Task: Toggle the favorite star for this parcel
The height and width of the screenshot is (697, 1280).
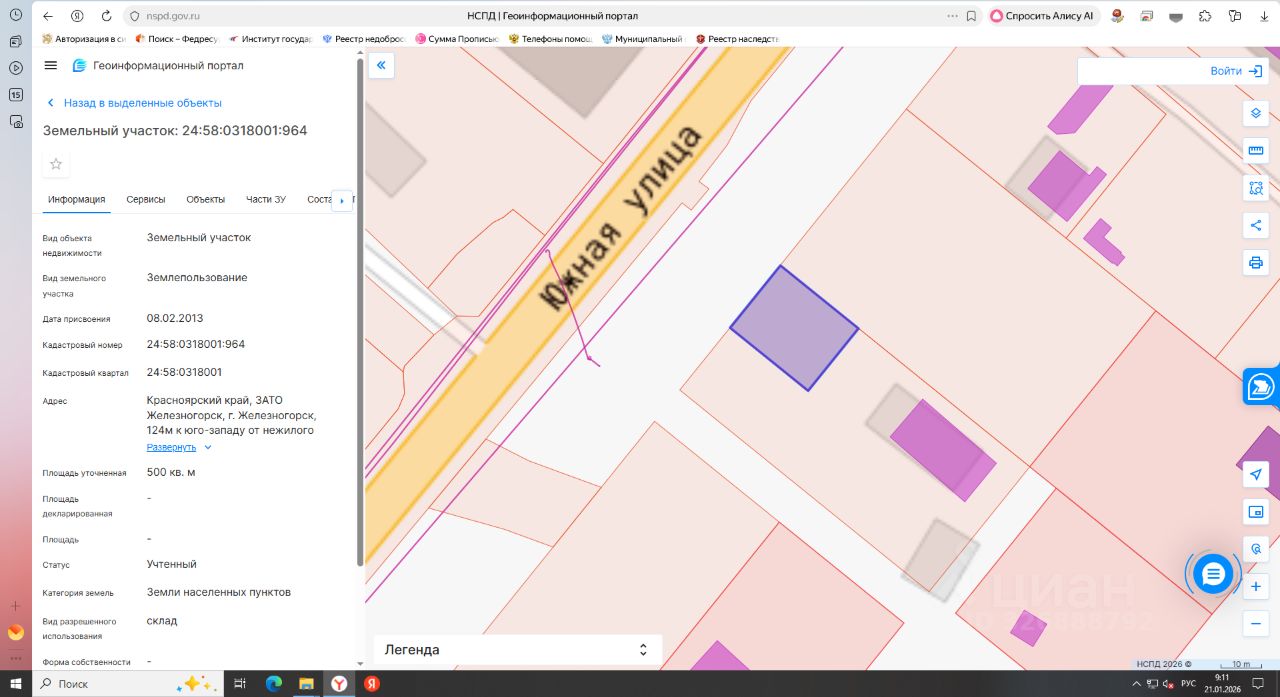Action: (x=56, y=164)
